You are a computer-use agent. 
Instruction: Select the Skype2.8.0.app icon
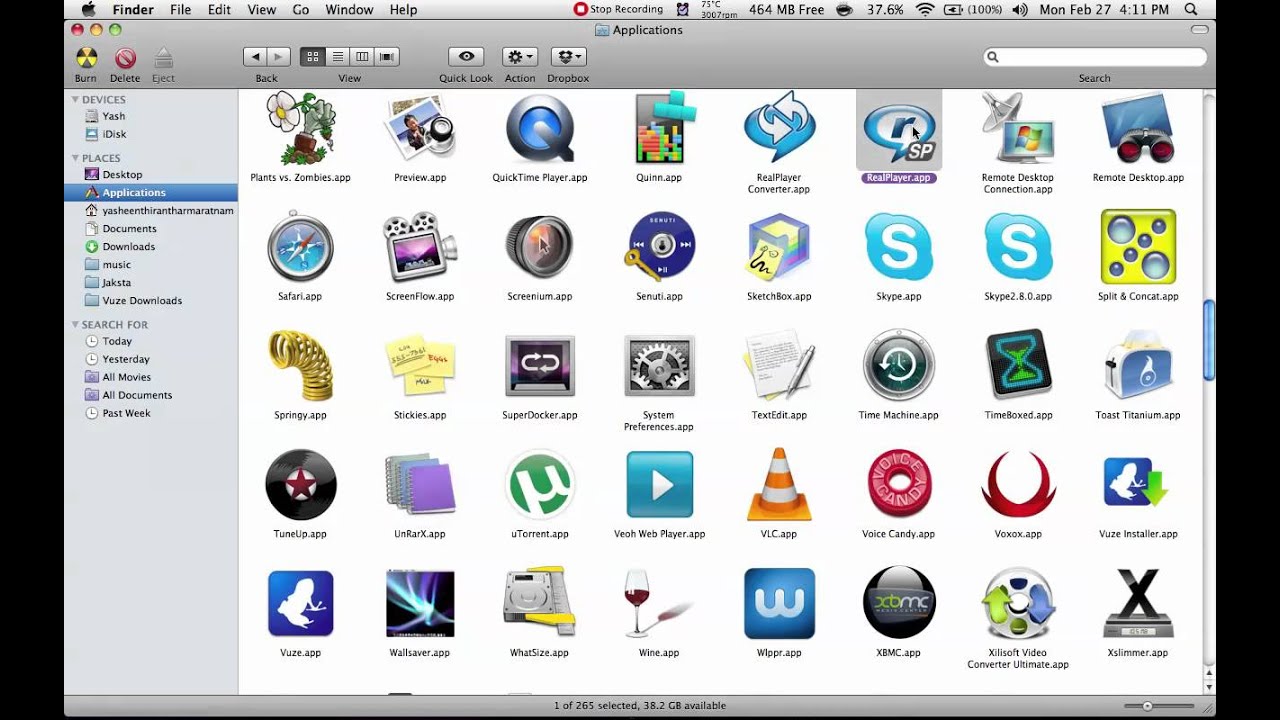click(x=1018, y=246)
